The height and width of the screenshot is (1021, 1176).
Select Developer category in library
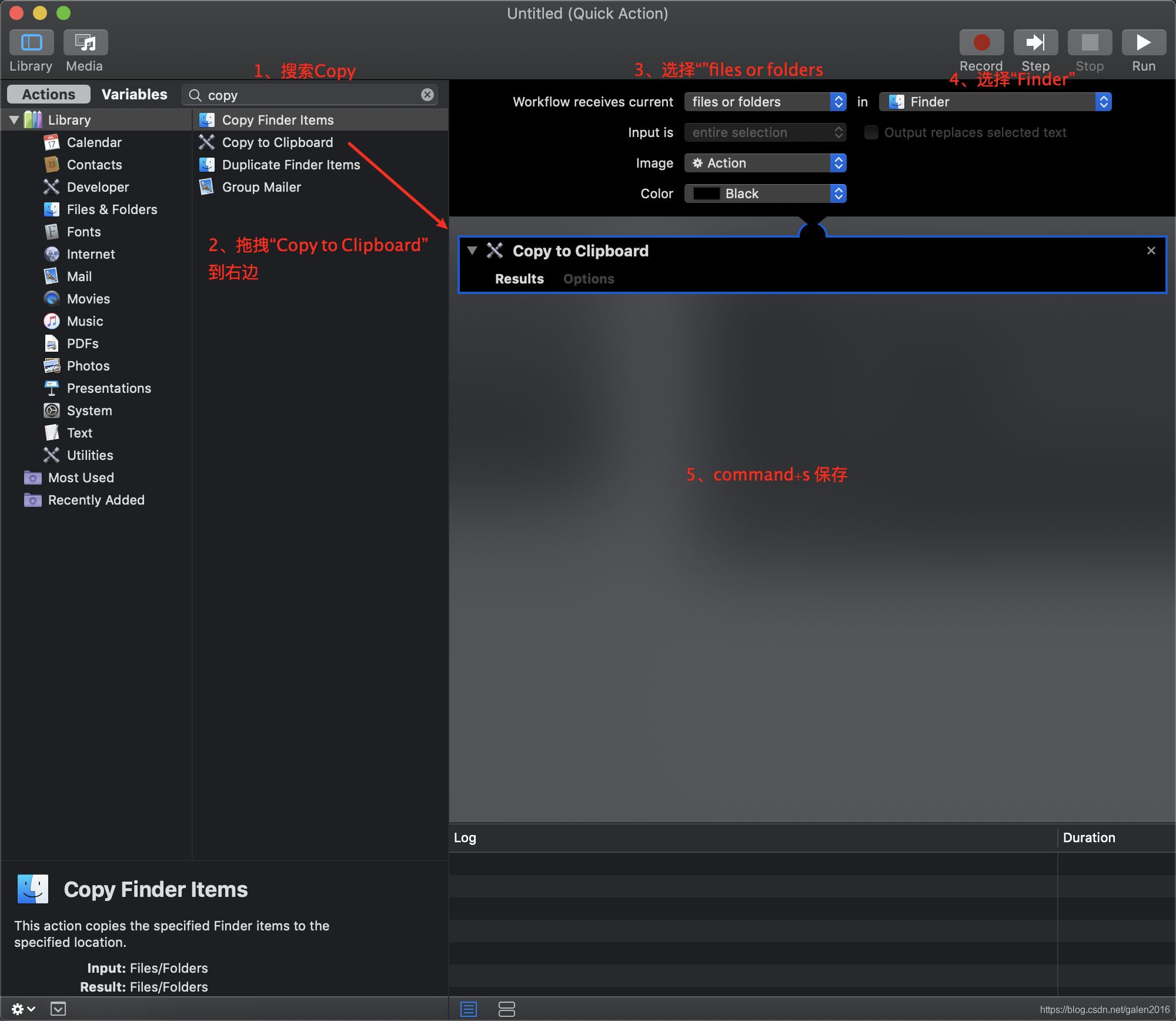98,187
